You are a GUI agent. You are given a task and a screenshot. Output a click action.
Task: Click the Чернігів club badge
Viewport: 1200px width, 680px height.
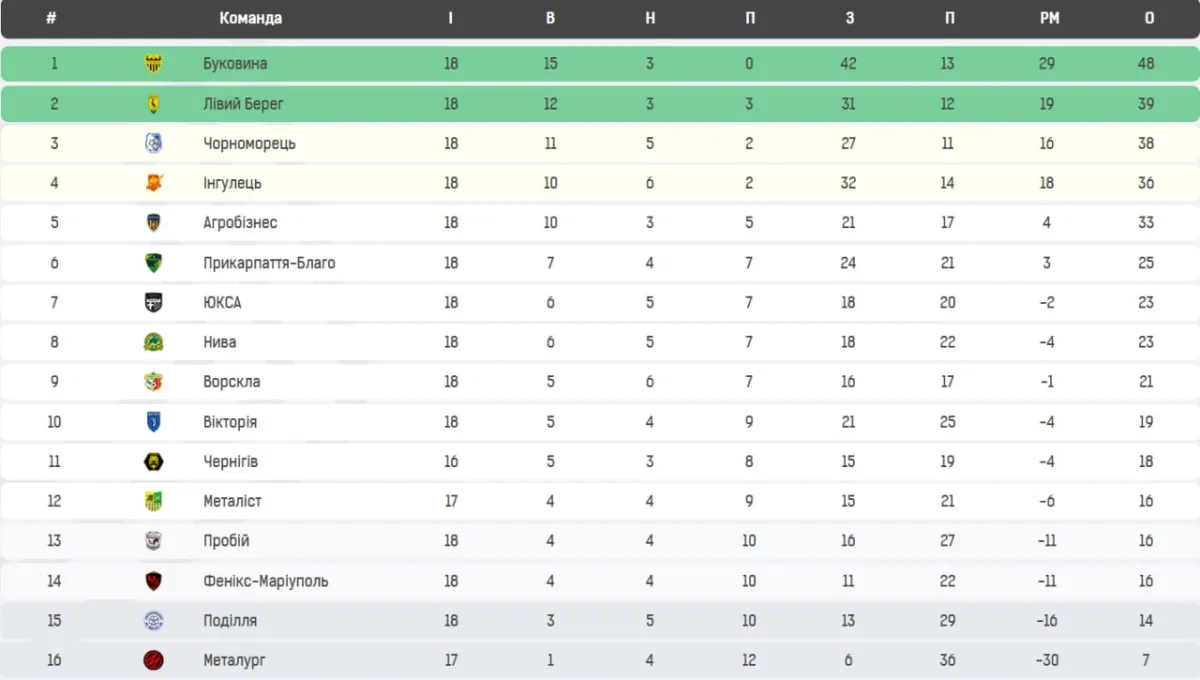tap(153, 461)
